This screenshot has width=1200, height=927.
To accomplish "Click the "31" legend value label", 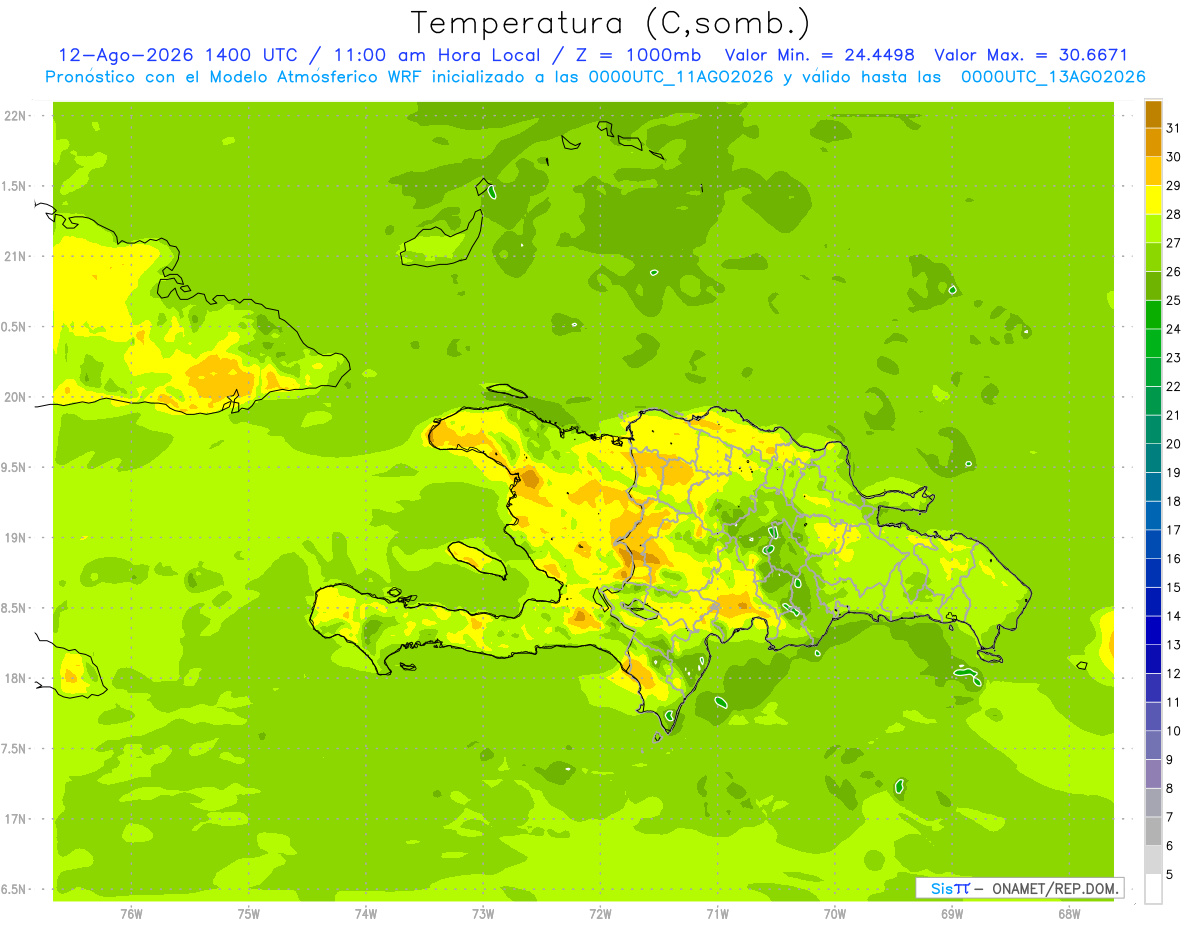I will click(1174, 128).
